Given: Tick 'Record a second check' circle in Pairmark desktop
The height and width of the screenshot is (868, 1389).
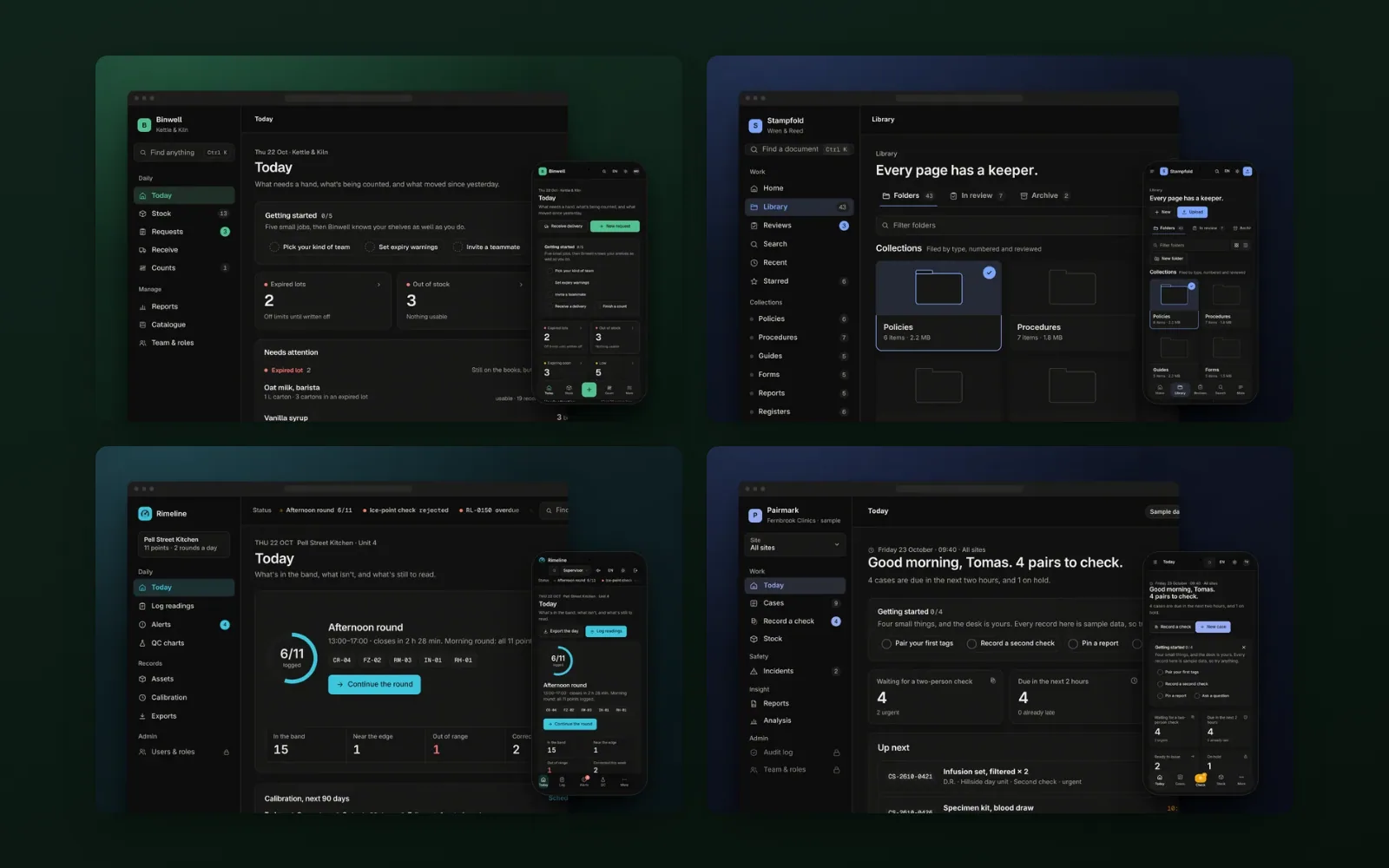Looking at the screenshot, I should click(971, 644).
